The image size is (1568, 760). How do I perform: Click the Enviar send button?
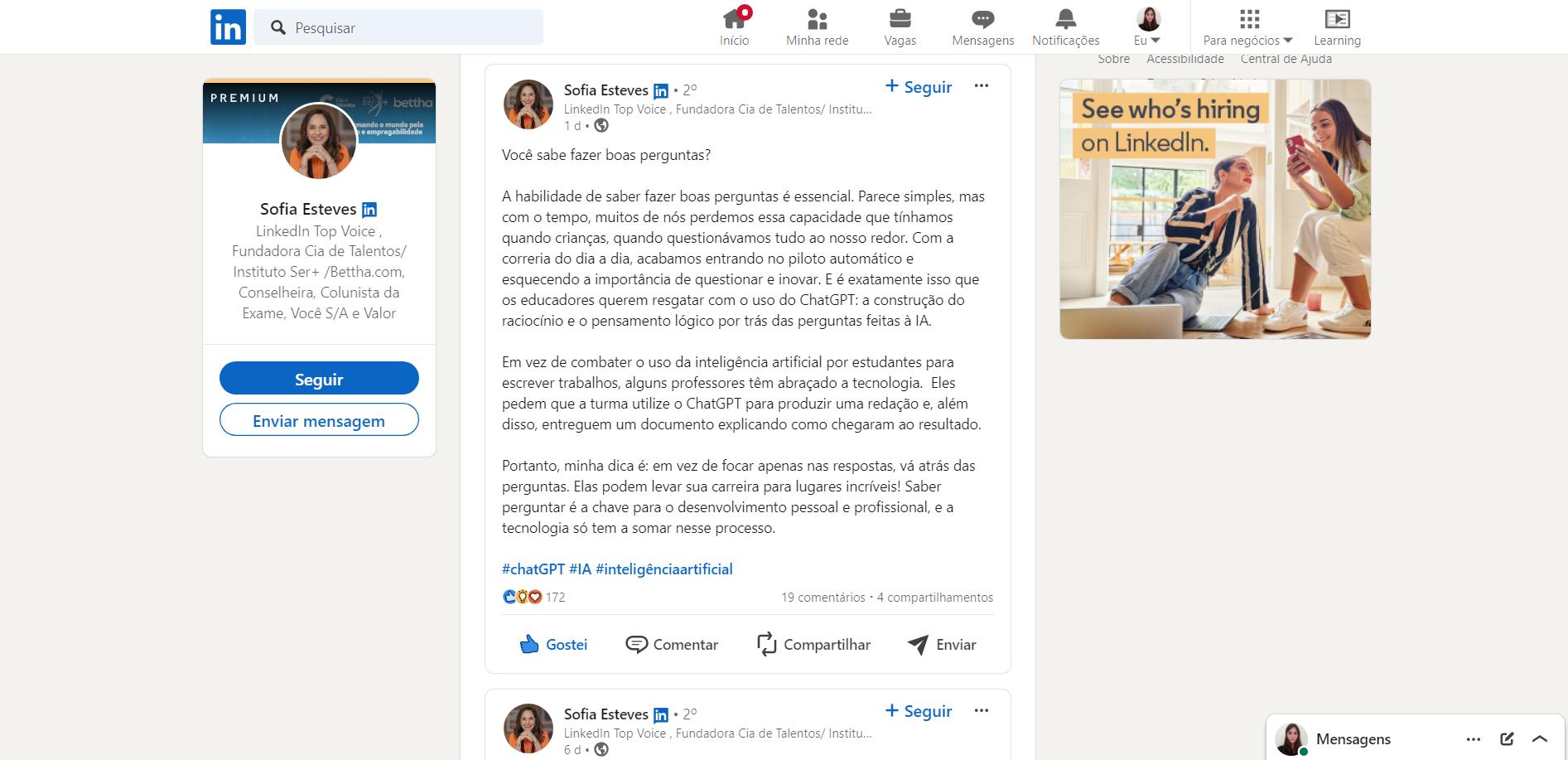coord(942,644)
